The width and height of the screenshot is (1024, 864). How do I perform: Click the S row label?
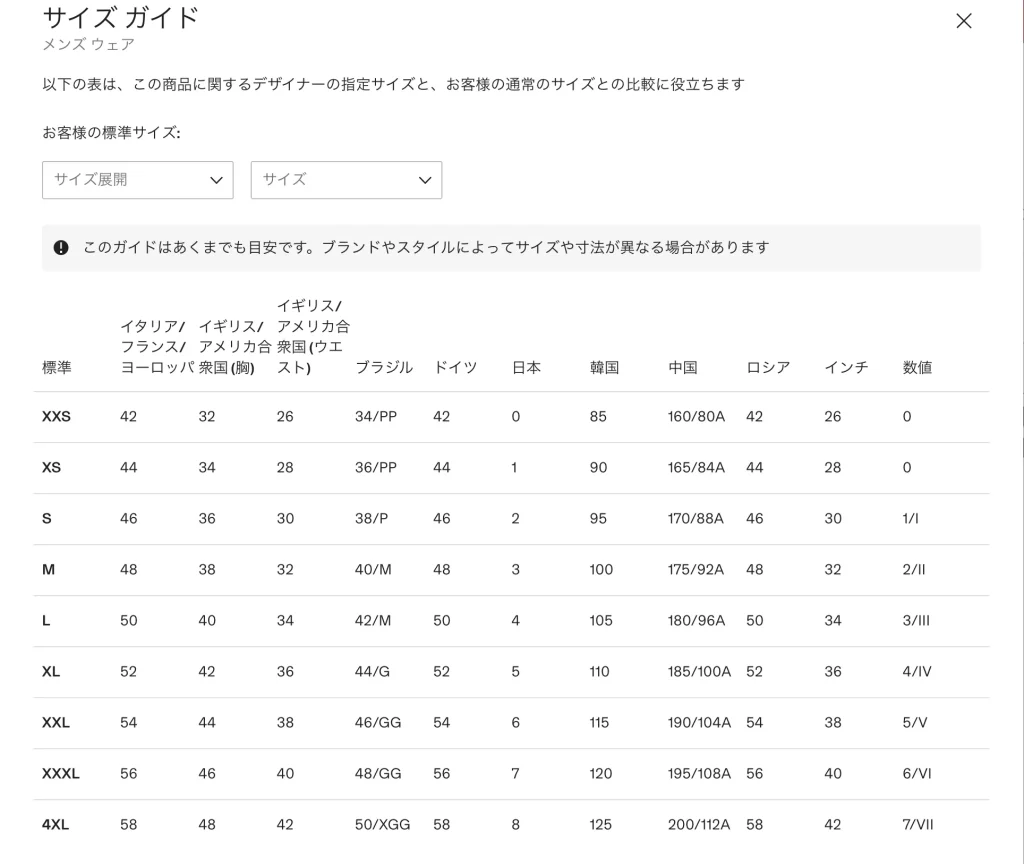(47, 519)
